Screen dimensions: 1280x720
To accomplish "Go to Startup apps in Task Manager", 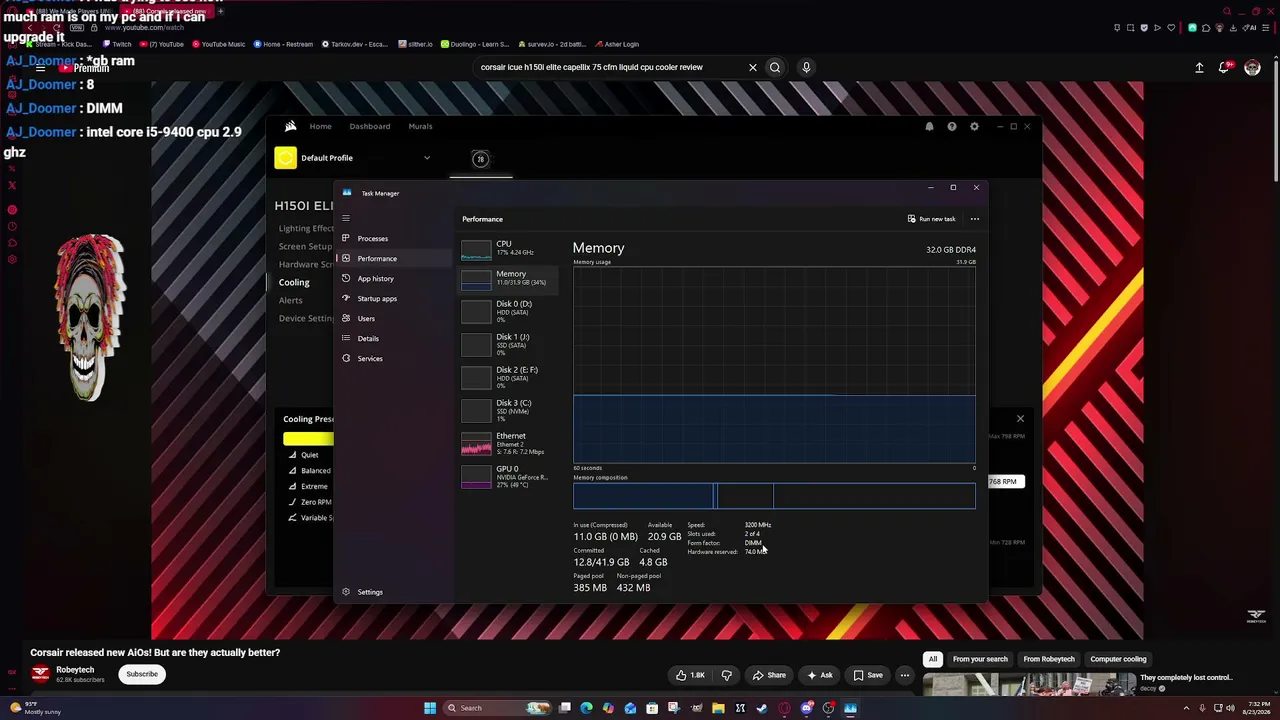I will (376, 298).
